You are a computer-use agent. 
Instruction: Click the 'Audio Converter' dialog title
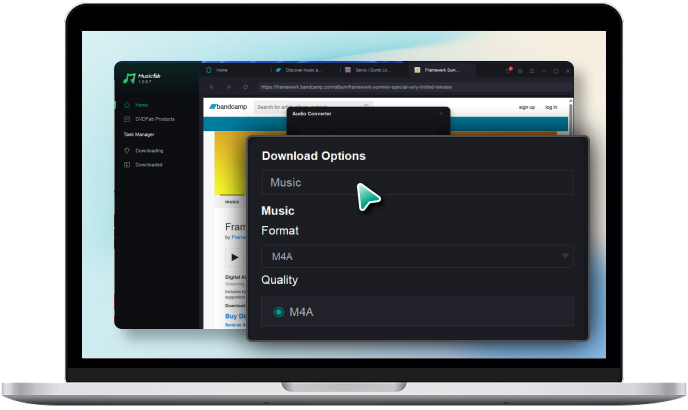coord(312,114)
